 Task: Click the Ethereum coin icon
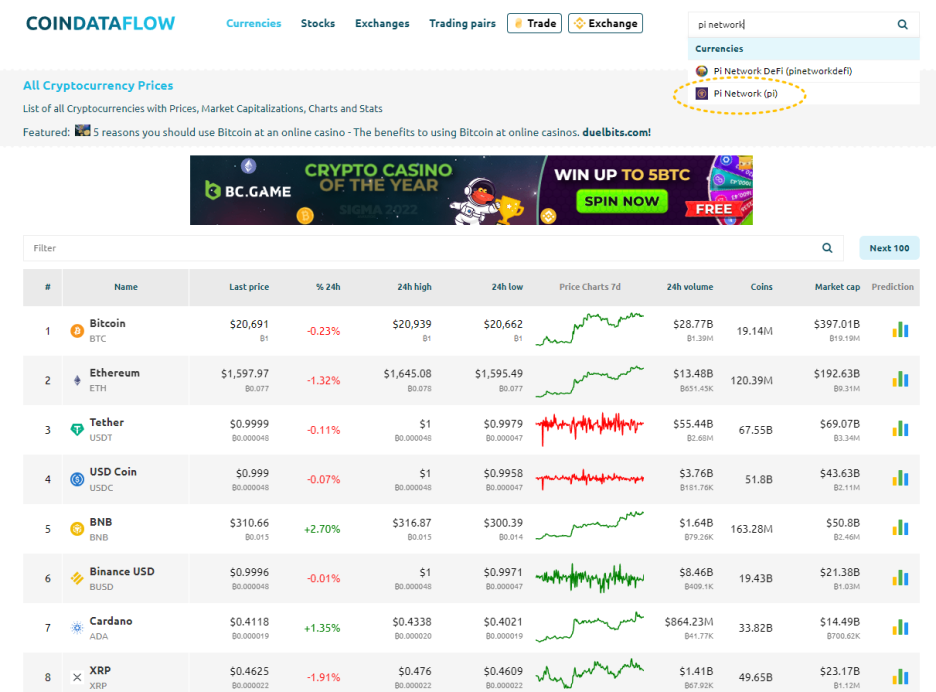[77, 380]
